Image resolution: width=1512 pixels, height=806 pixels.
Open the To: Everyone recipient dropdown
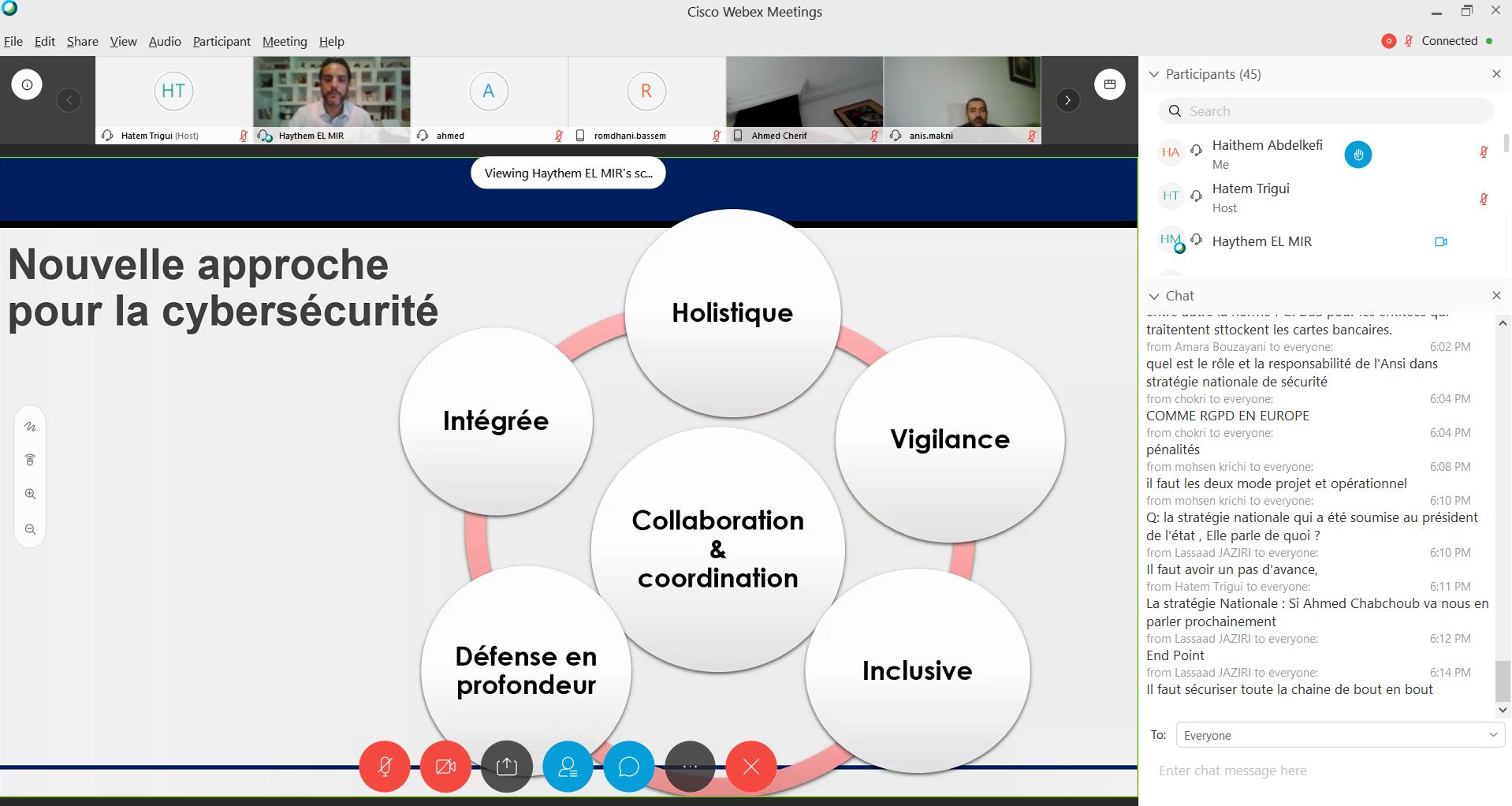(x=1340, y=735)
